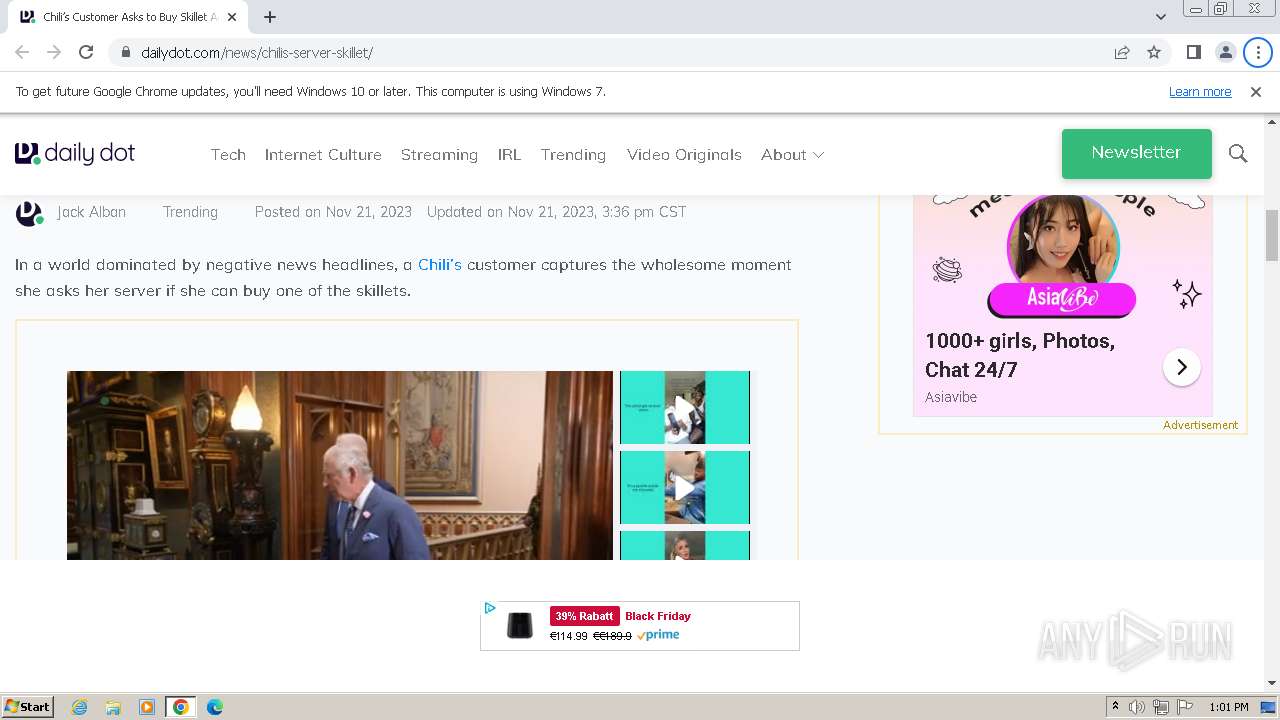The image size is (1280, 720).
Task: Open the Internet Culture section
Action: point(323,155)
